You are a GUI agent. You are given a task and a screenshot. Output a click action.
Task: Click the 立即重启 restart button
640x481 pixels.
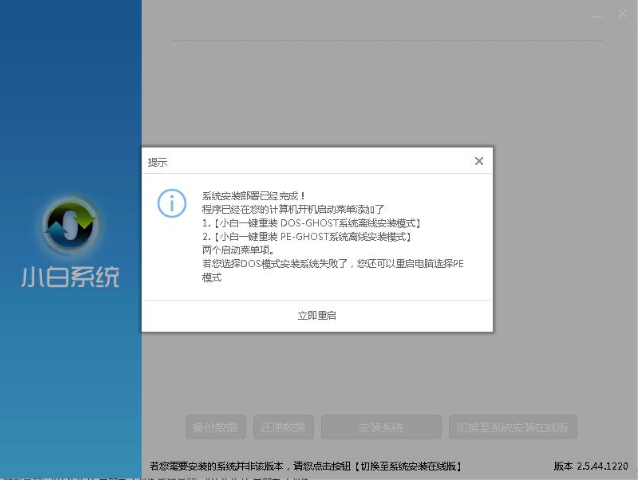(x=317, y=316)
